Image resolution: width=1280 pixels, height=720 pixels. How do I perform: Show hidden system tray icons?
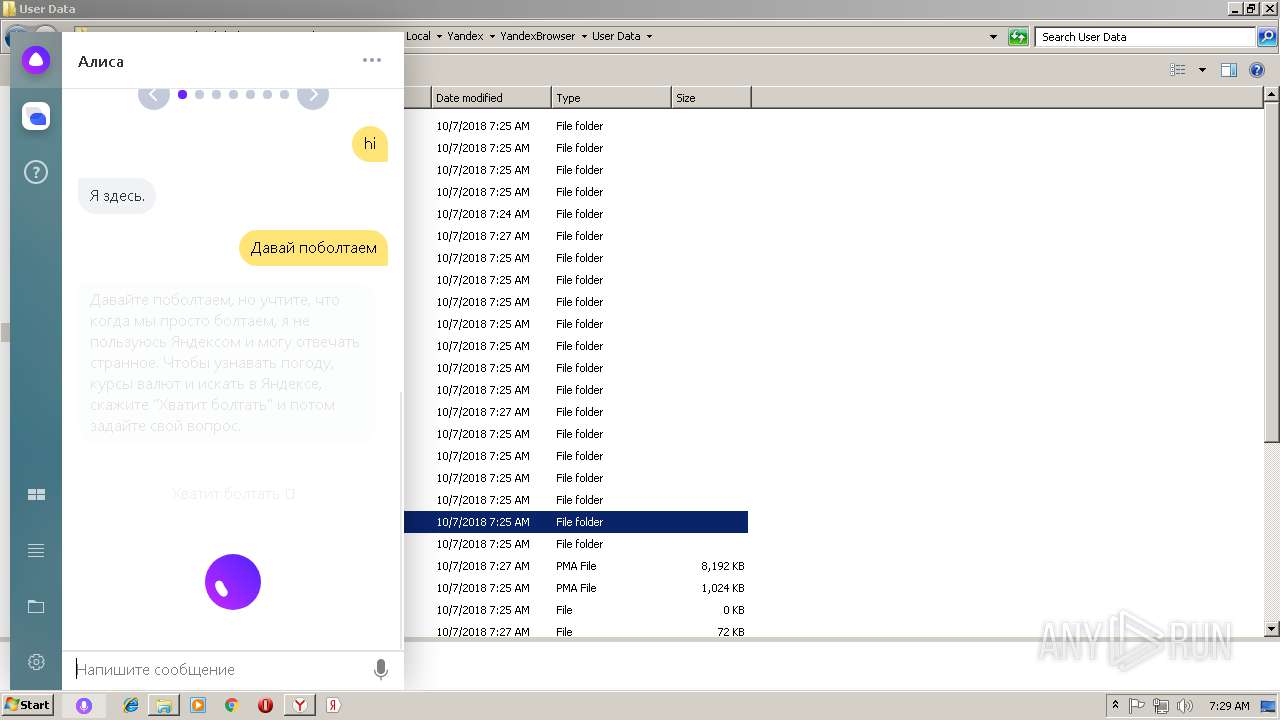(x=1115, y=705)
